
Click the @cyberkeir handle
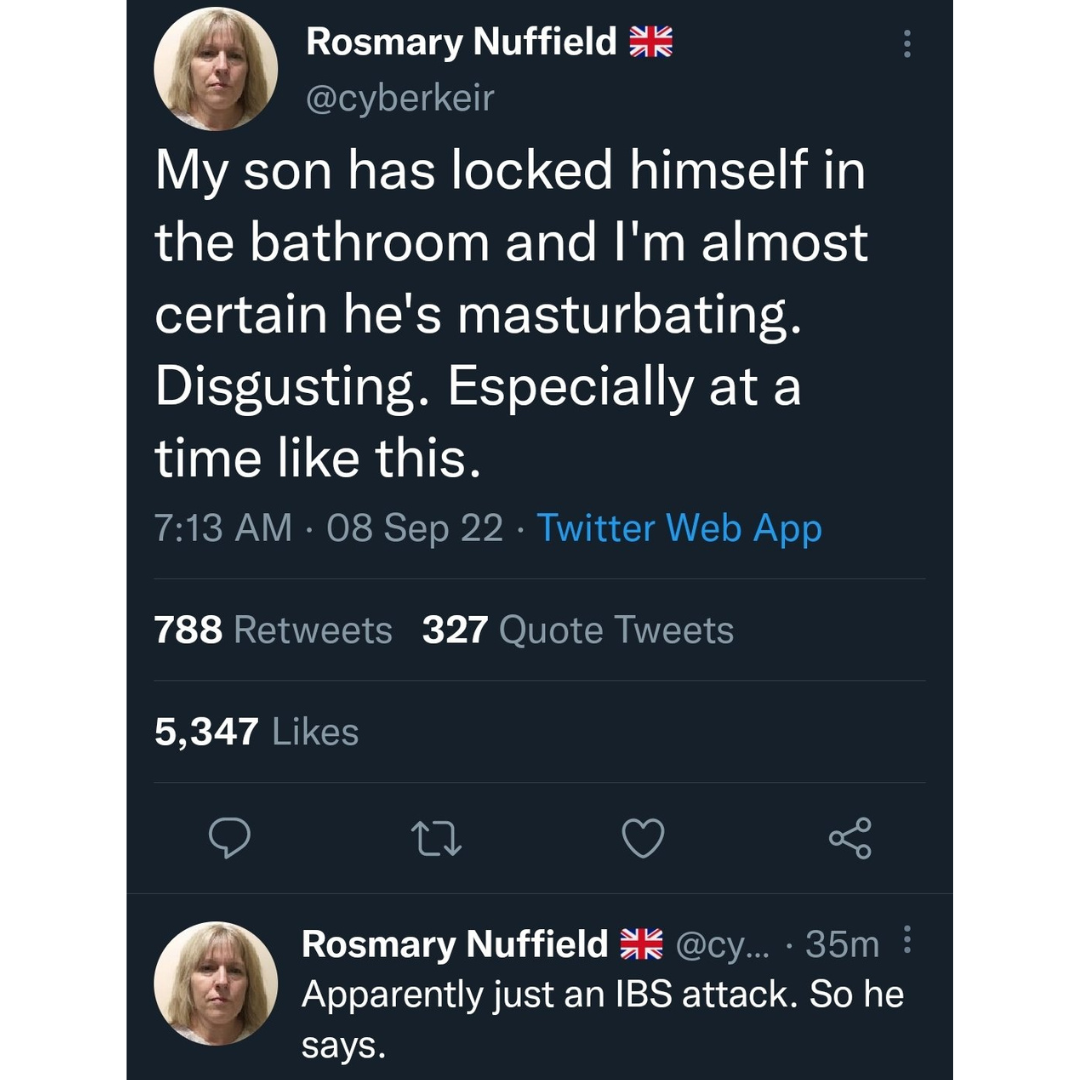click(x=400, y=98)
